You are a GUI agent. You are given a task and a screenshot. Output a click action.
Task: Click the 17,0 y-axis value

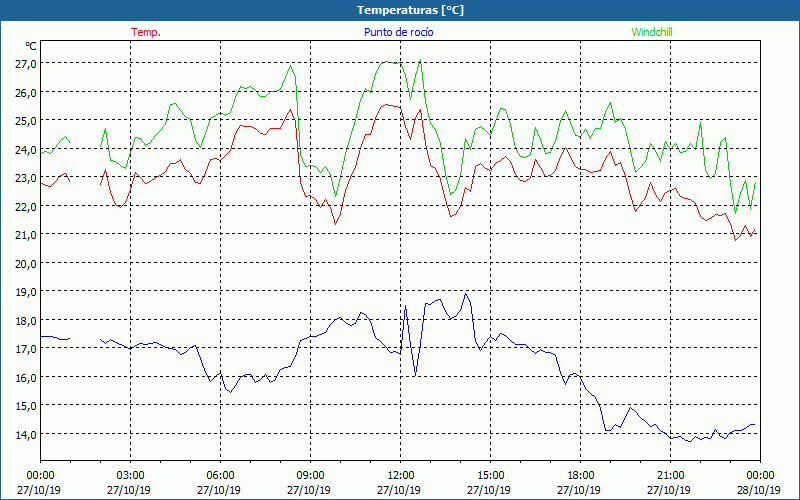point(26,349)
